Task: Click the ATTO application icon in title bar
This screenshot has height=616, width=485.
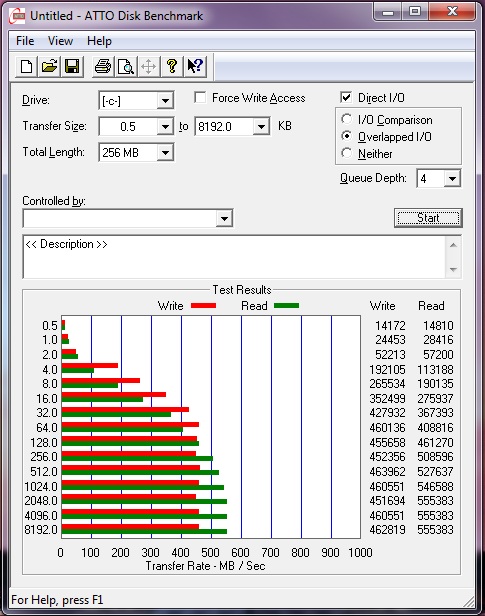Action: (17, 16)
